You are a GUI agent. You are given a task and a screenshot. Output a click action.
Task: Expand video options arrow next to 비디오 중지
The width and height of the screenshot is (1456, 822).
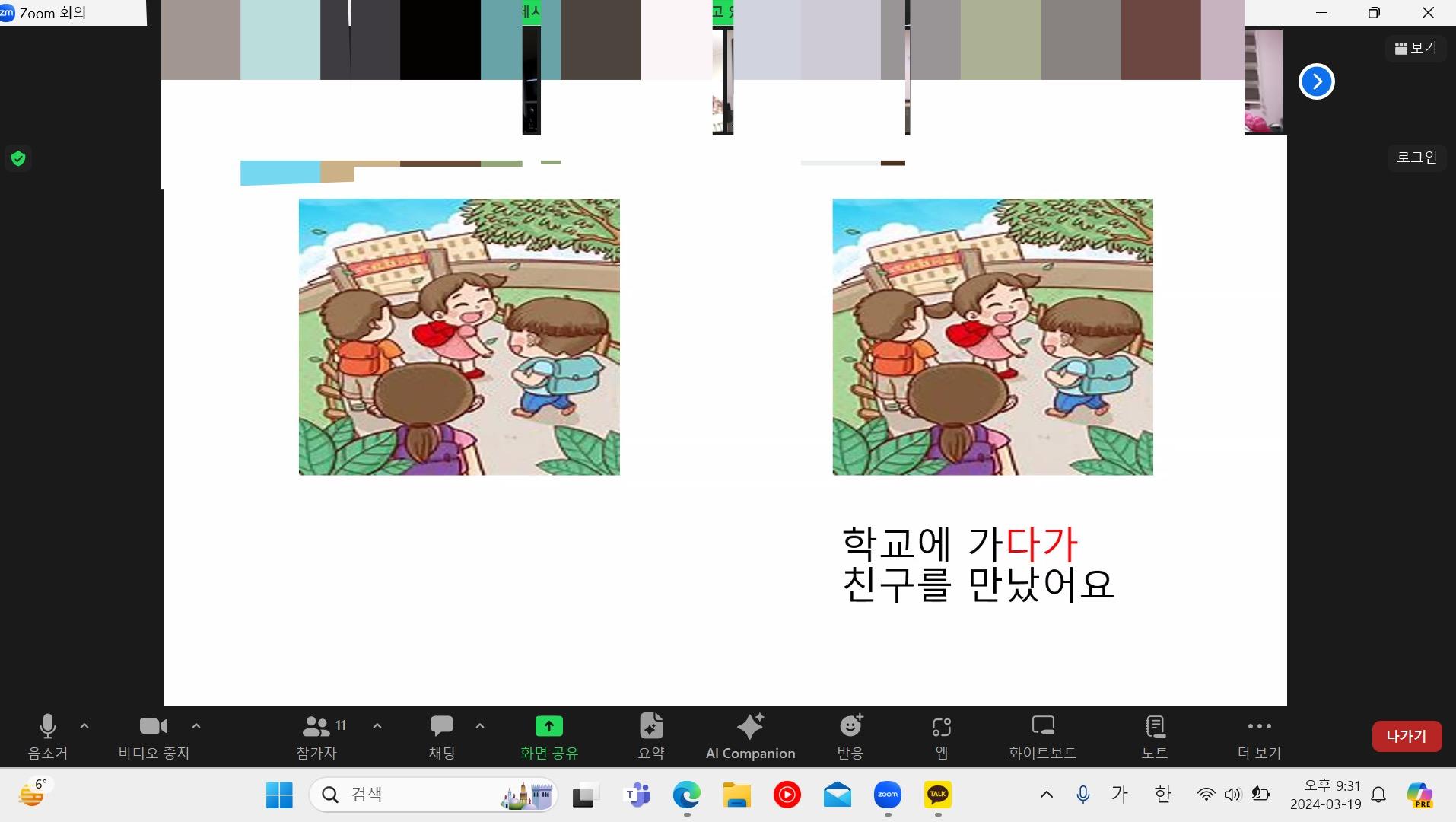click(x=196, y=726)
